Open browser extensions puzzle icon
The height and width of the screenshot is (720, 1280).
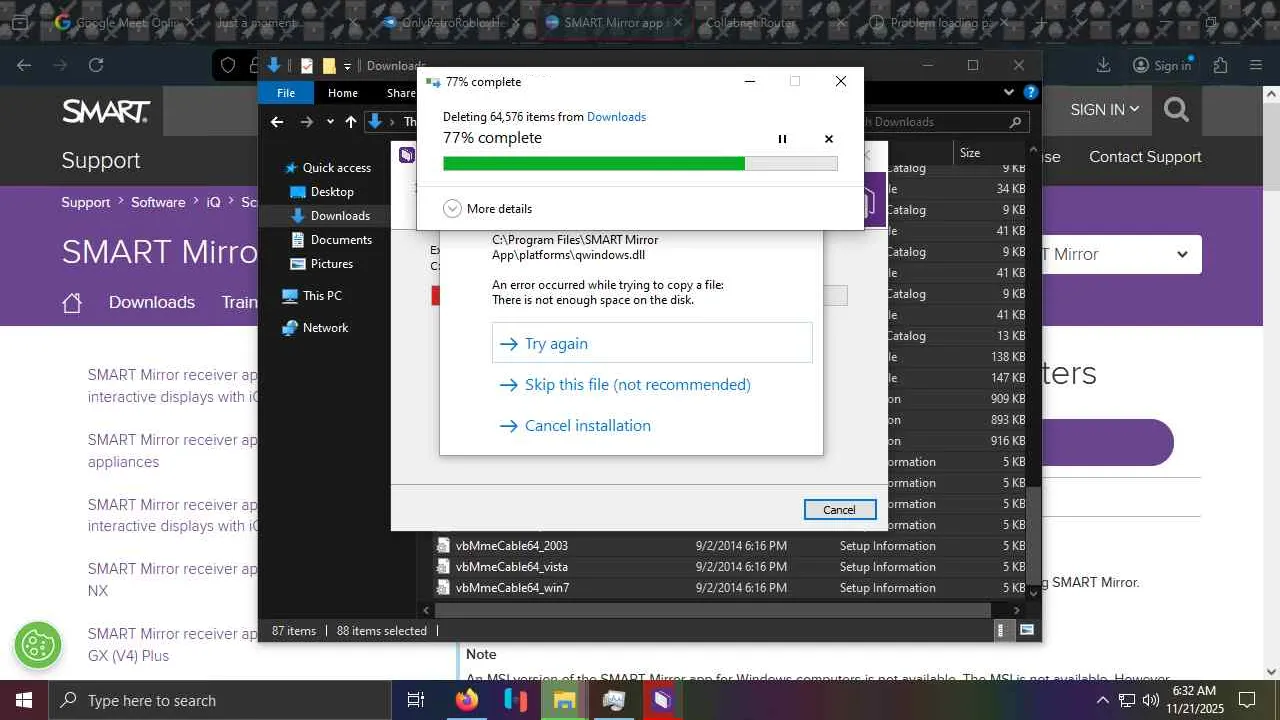[1220, 65]
